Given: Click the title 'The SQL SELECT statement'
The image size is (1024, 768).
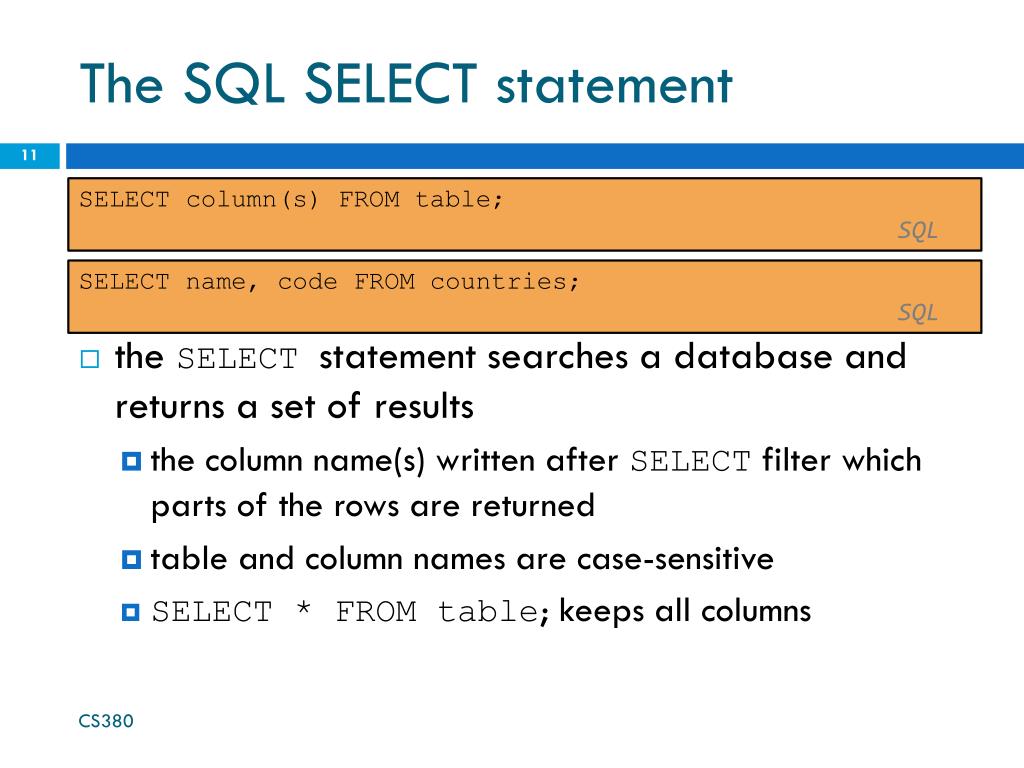Looking at the screenshot, I should 406,84.
